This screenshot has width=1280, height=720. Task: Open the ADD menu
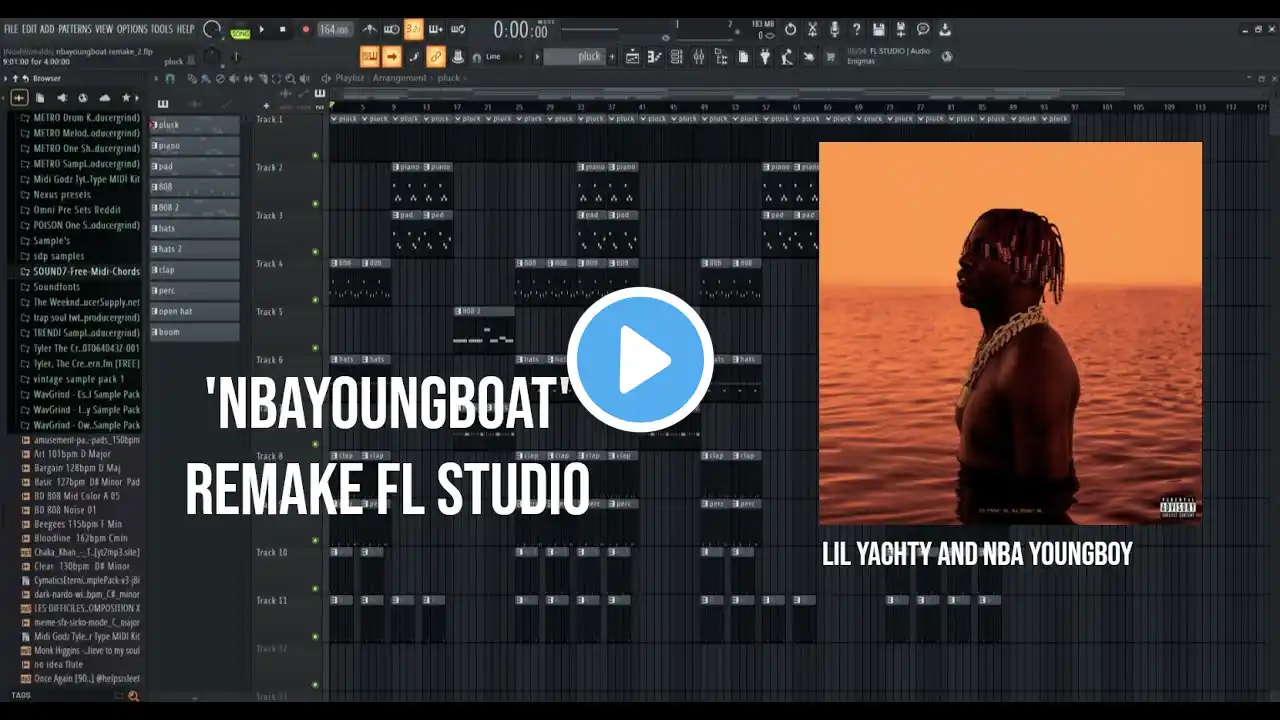pyautogui.click(x=47, y=29)
